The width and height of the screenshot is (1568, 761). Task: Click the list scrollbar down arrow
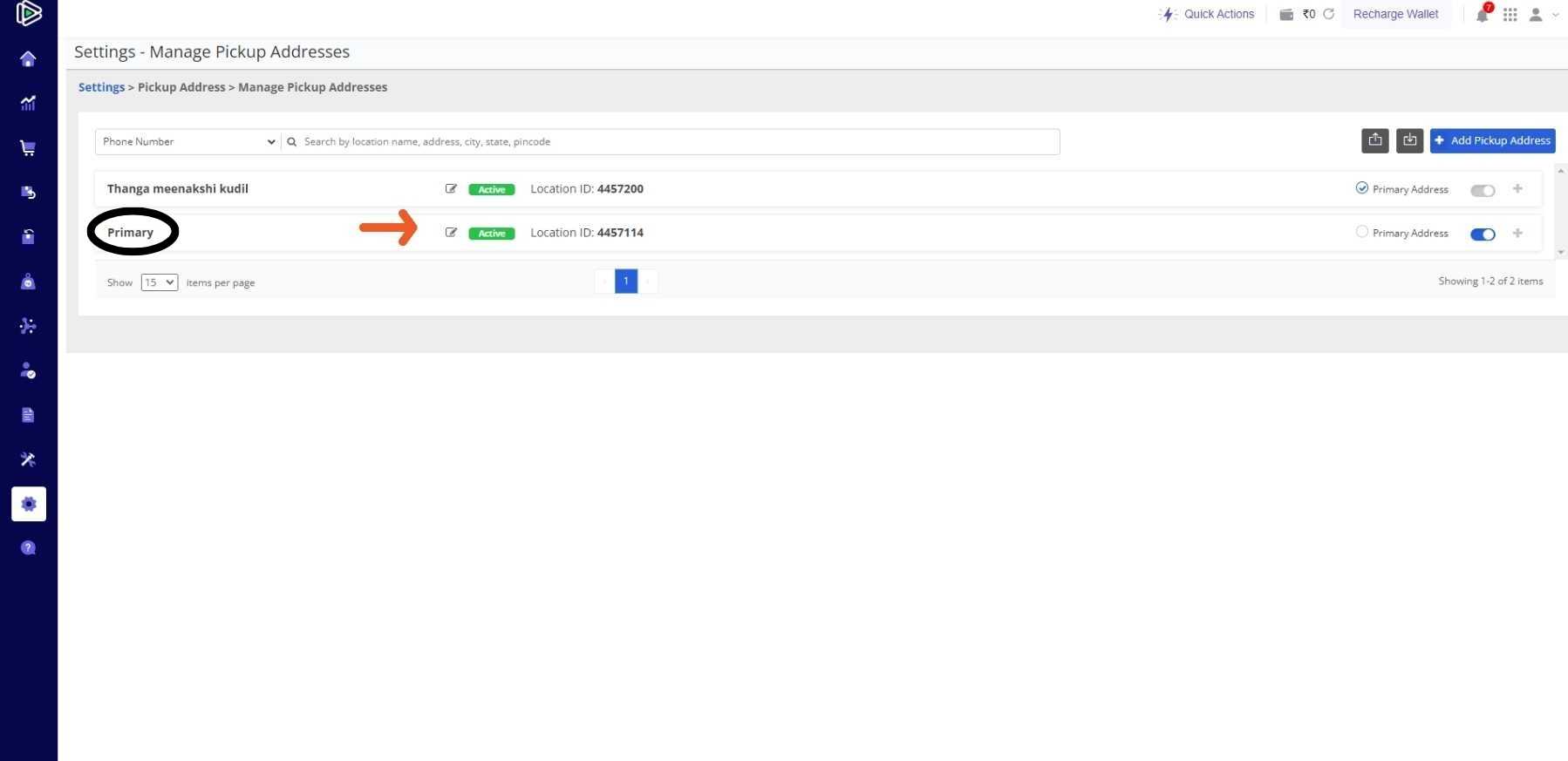point(1561,252)
